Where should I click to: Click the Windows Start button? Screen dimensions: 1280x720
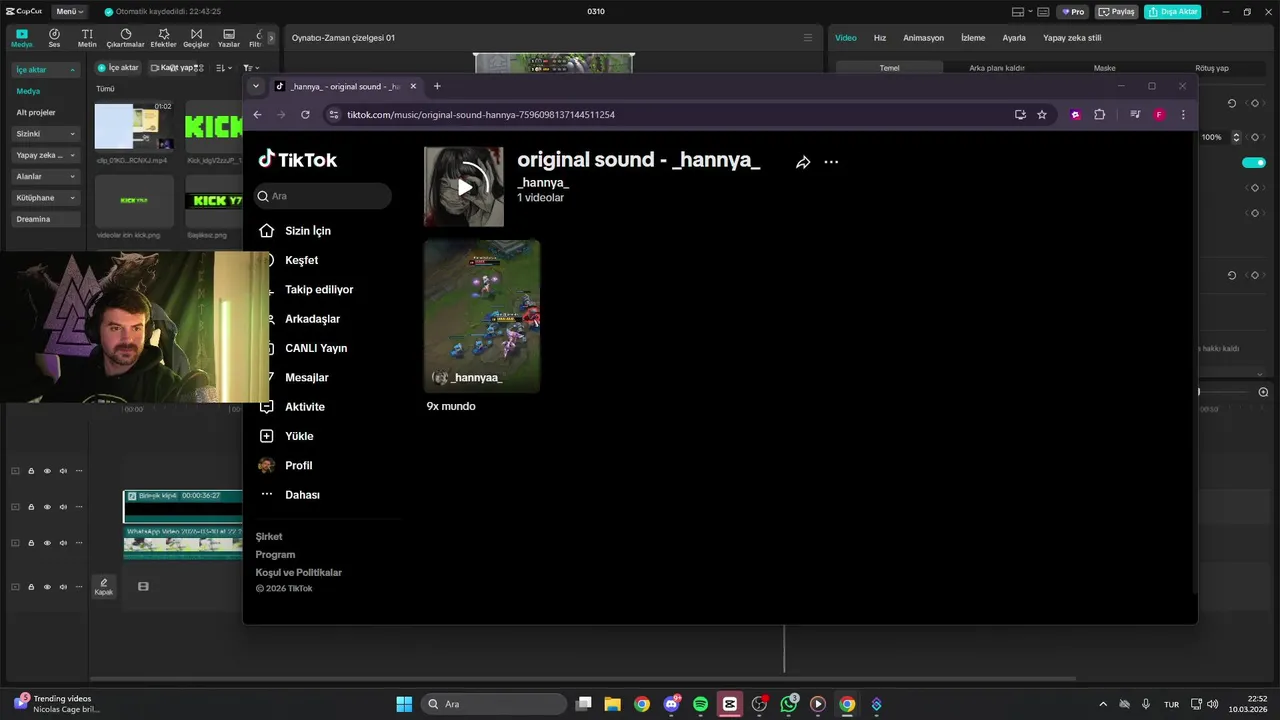(404, 704)
